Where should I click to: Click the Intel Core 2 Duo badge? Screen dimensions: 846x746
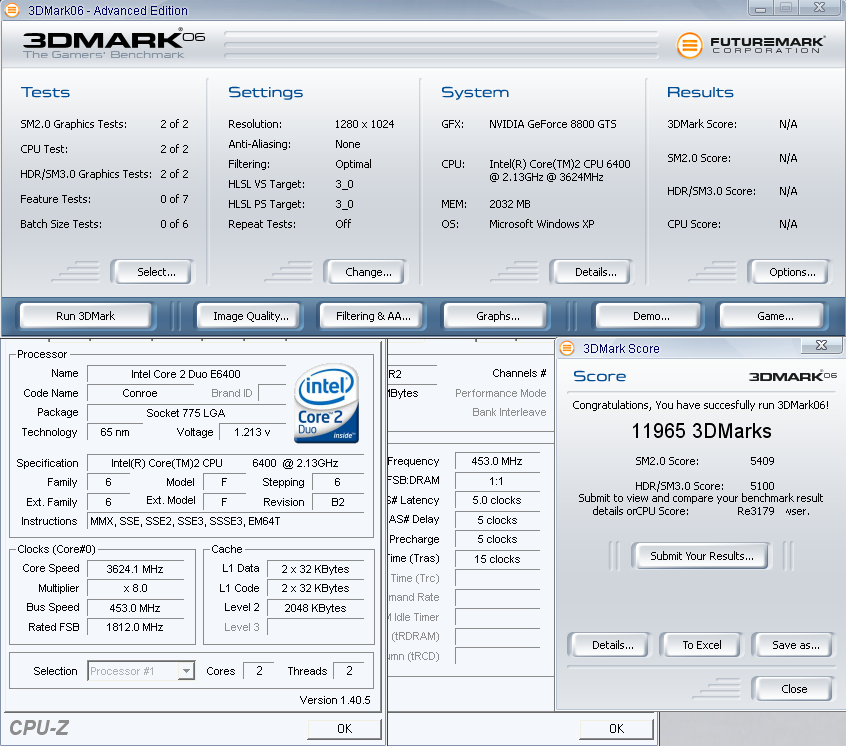pos(326,403)
